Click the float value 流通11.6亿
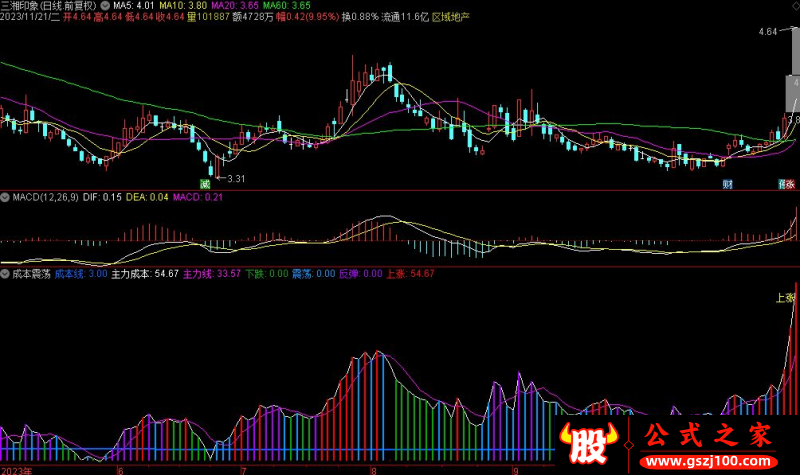 405,17
